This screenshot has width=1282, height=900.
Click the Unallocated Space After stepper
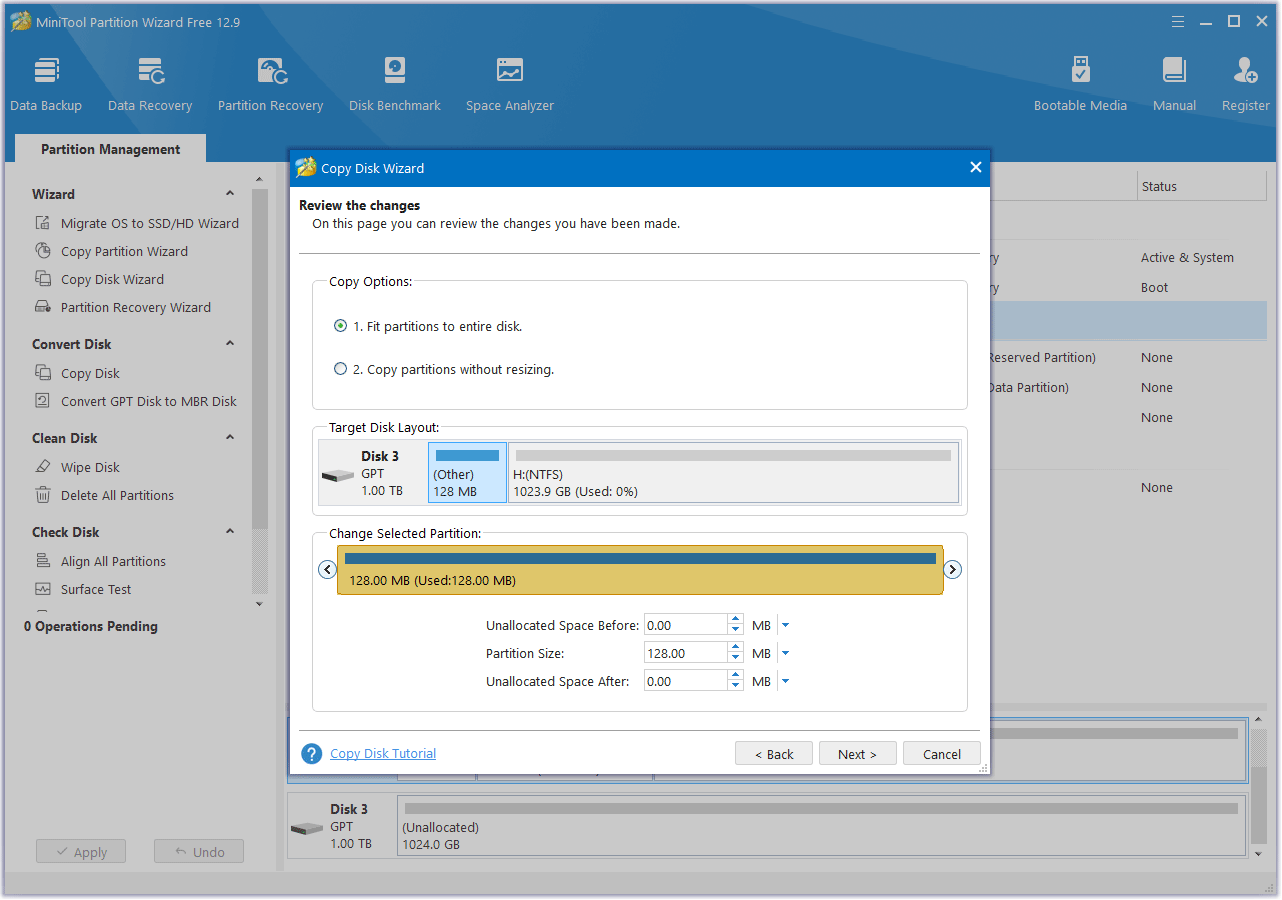click(x=736, y=681)
